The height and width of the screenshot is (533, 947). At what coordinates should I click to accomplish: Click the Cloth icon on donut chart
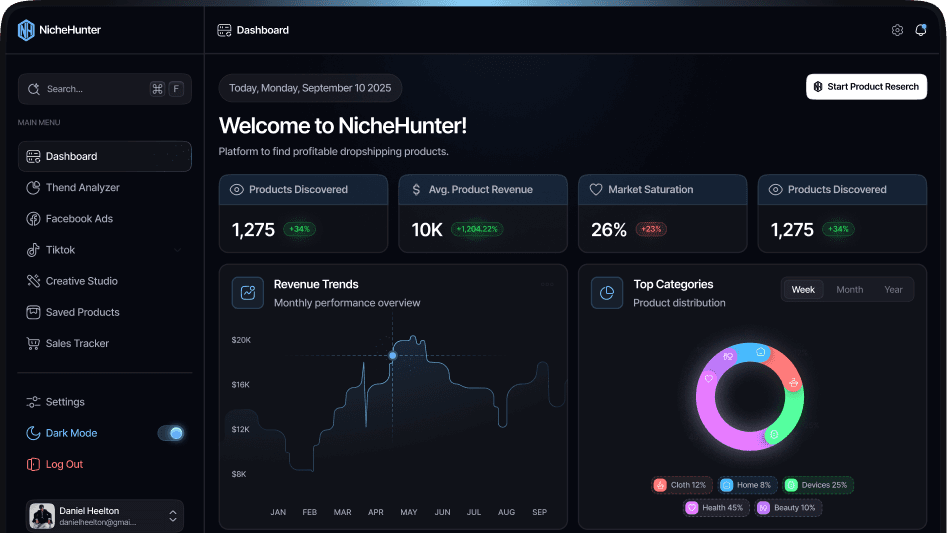(794, 383)
